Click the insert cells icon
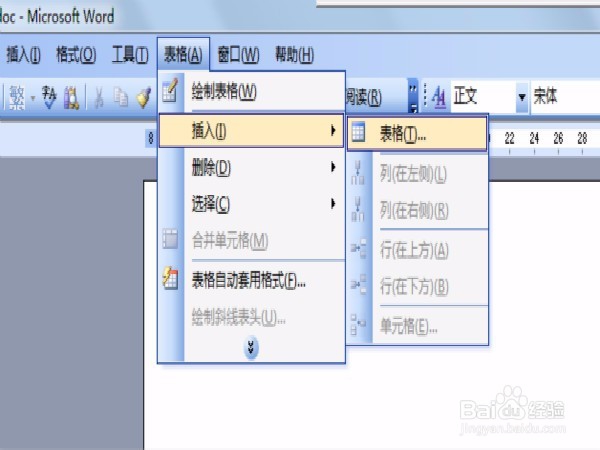The width and height of the screenshot is (600, 450). point(358,324)
